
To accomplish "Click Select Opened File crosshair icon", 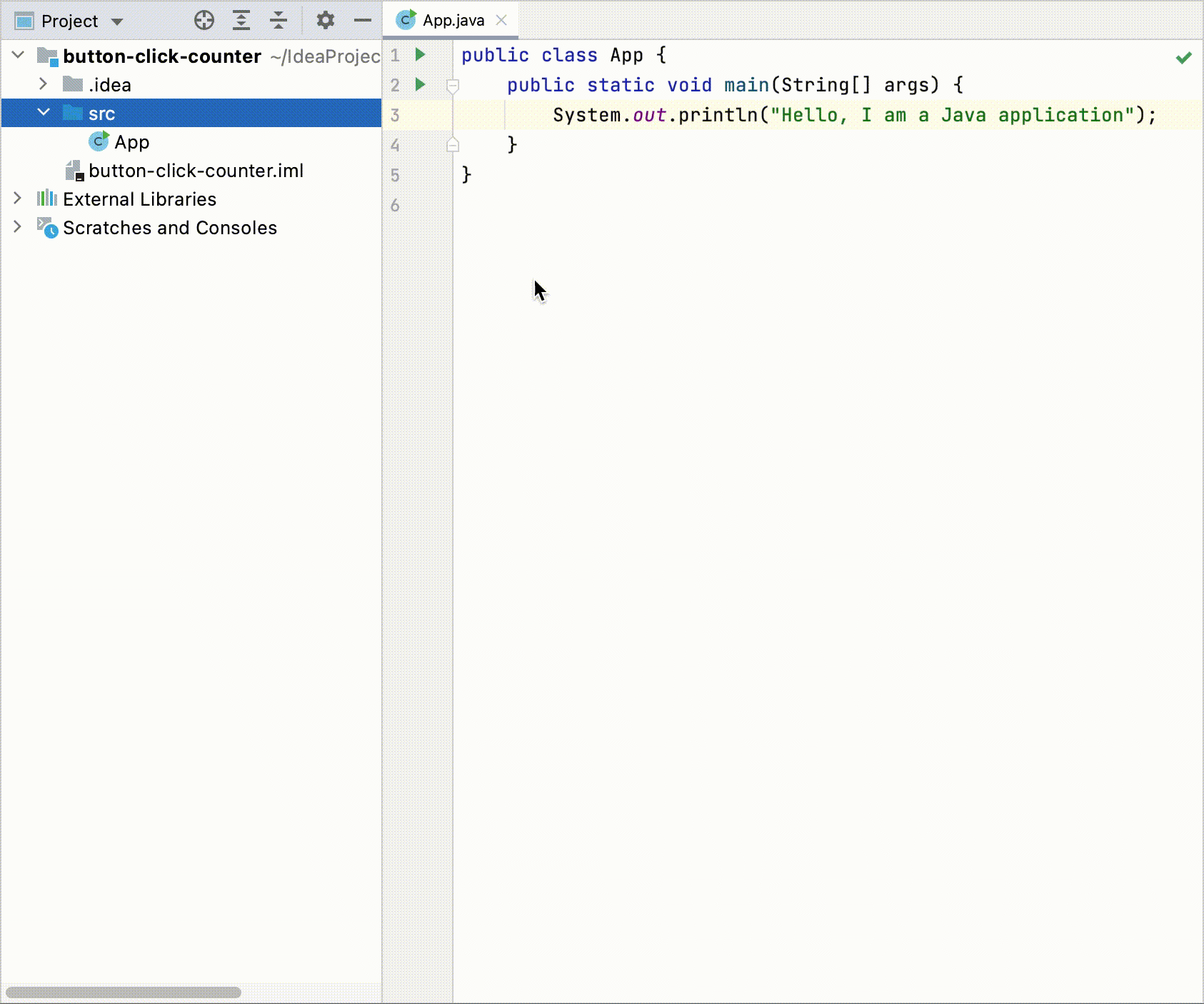I will click(x=204, y=20).
